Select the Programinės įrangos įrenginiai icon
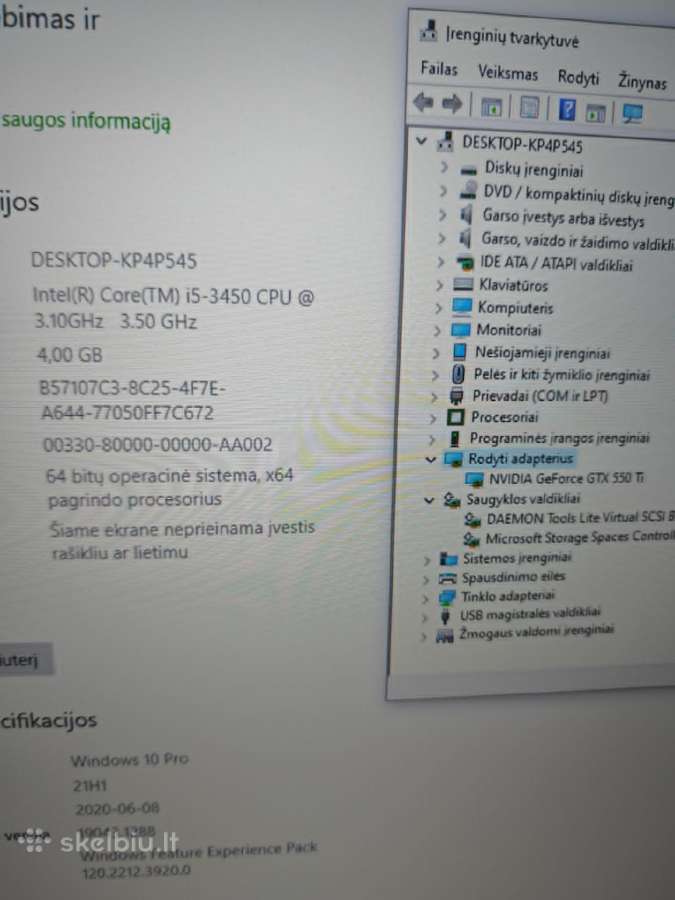The image size is (675, 900). coord(455,439)
